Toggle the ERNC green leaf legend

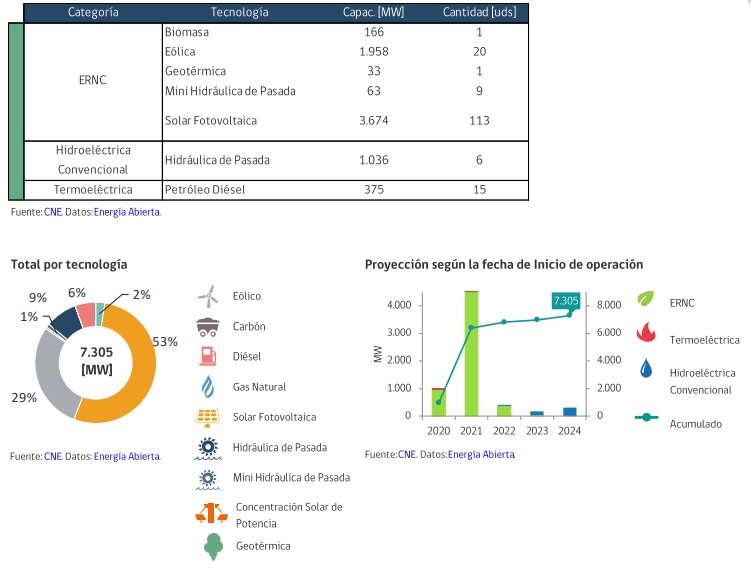647,301
